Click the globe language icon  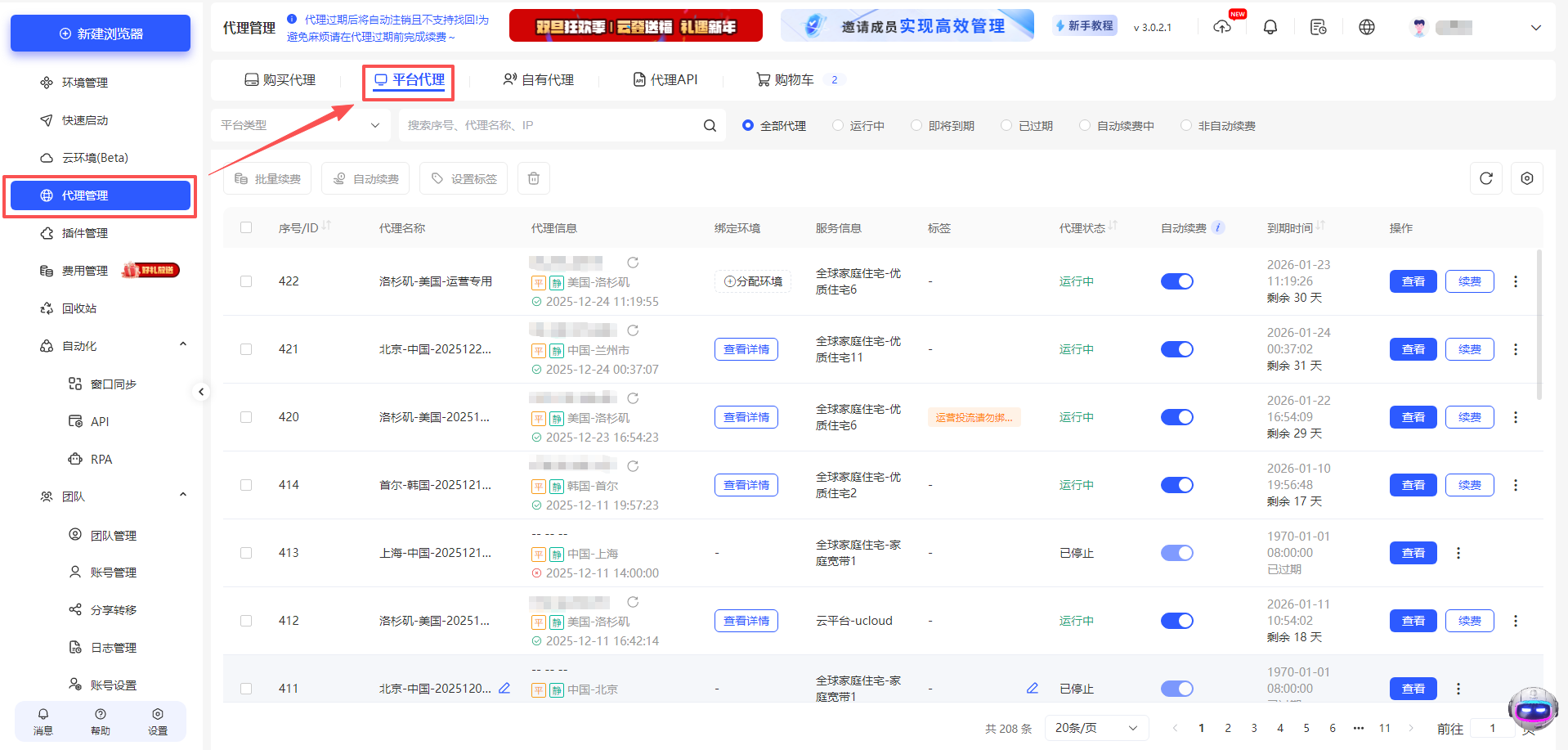pos(1367,26)
